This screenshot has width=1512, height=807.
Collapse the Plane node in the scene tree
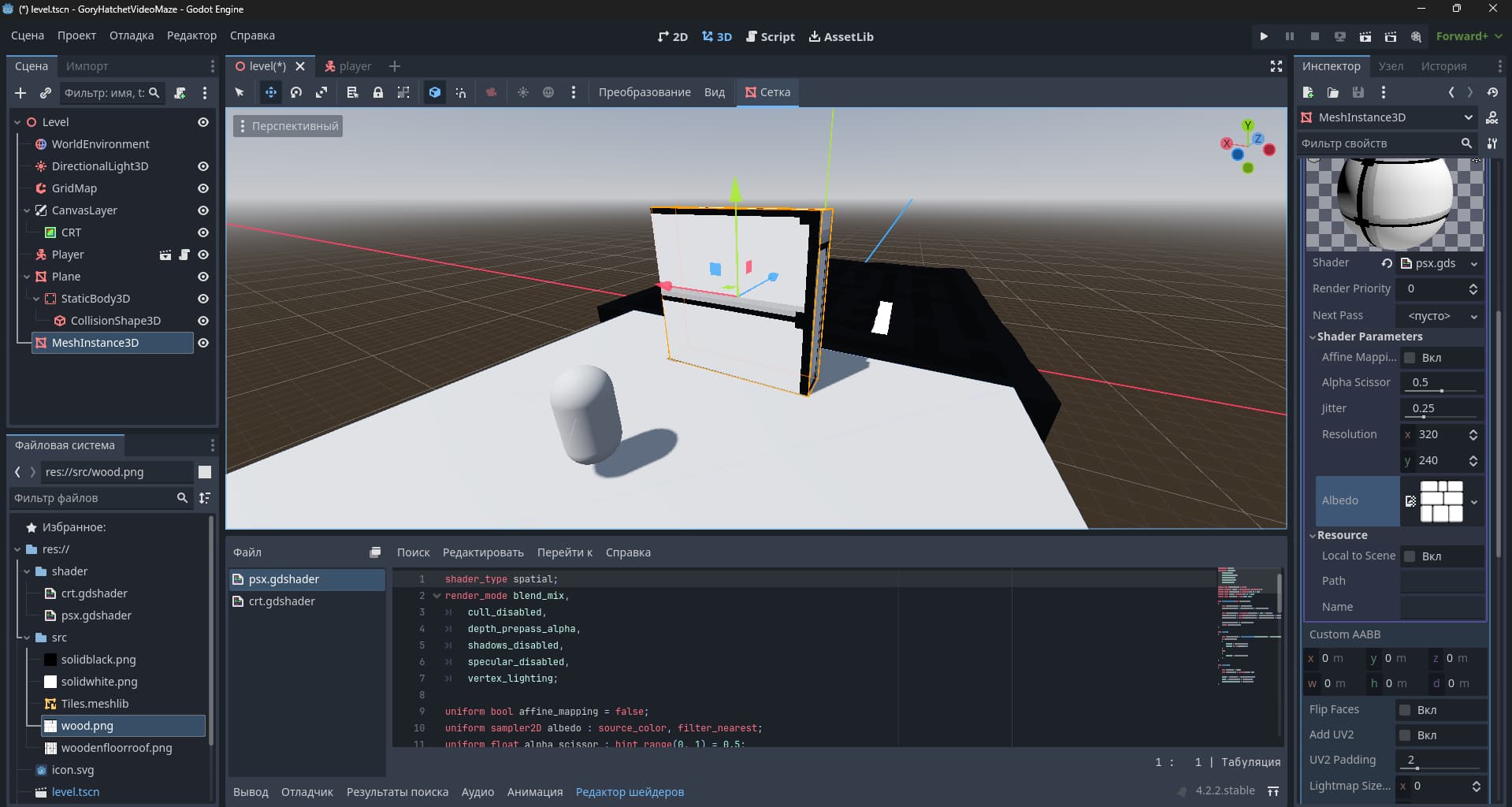click(24, 277)
